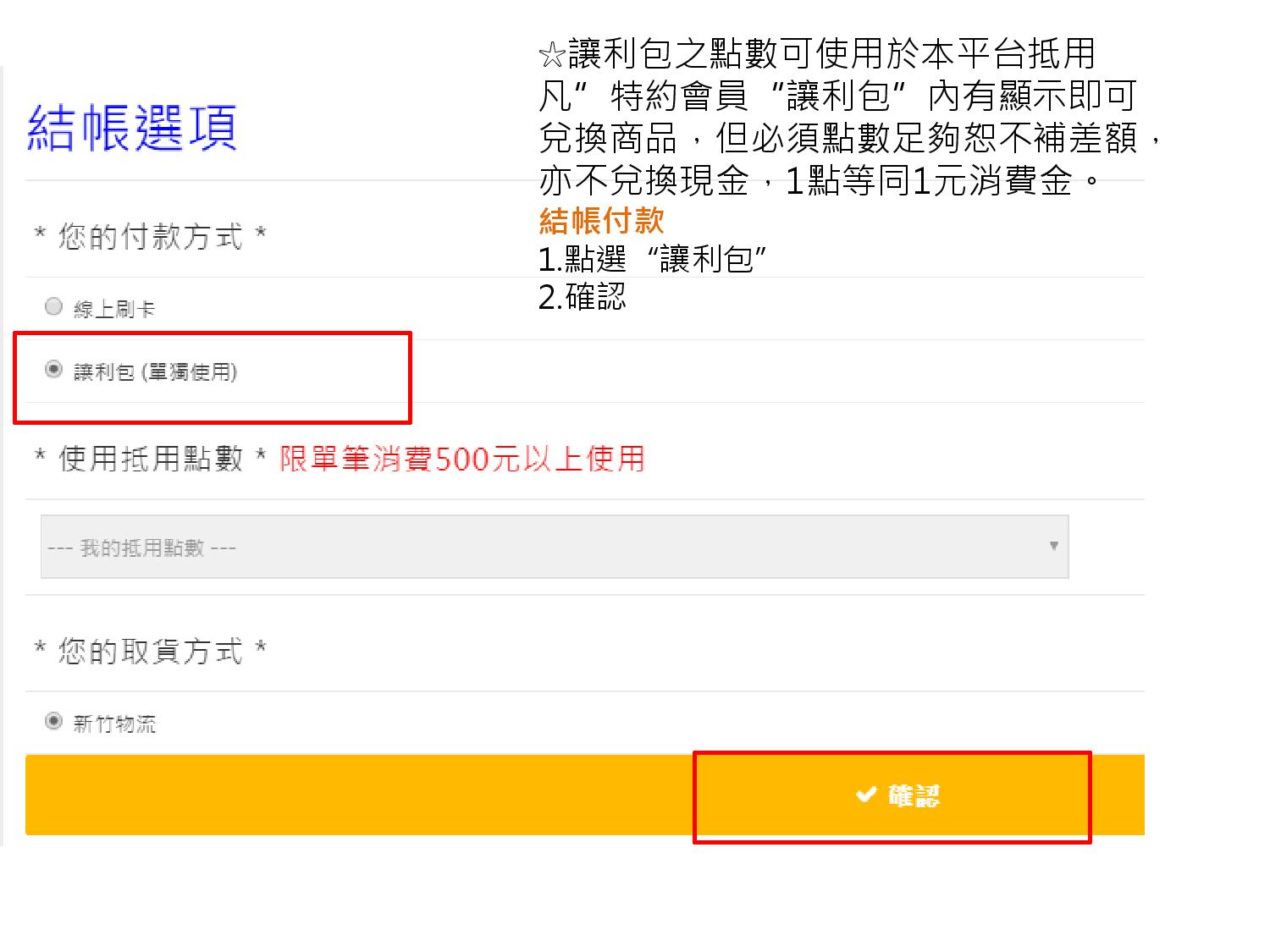Select the 新竹物流 radio button
This screenshot has width=1270, height=952.
point(53,722)
